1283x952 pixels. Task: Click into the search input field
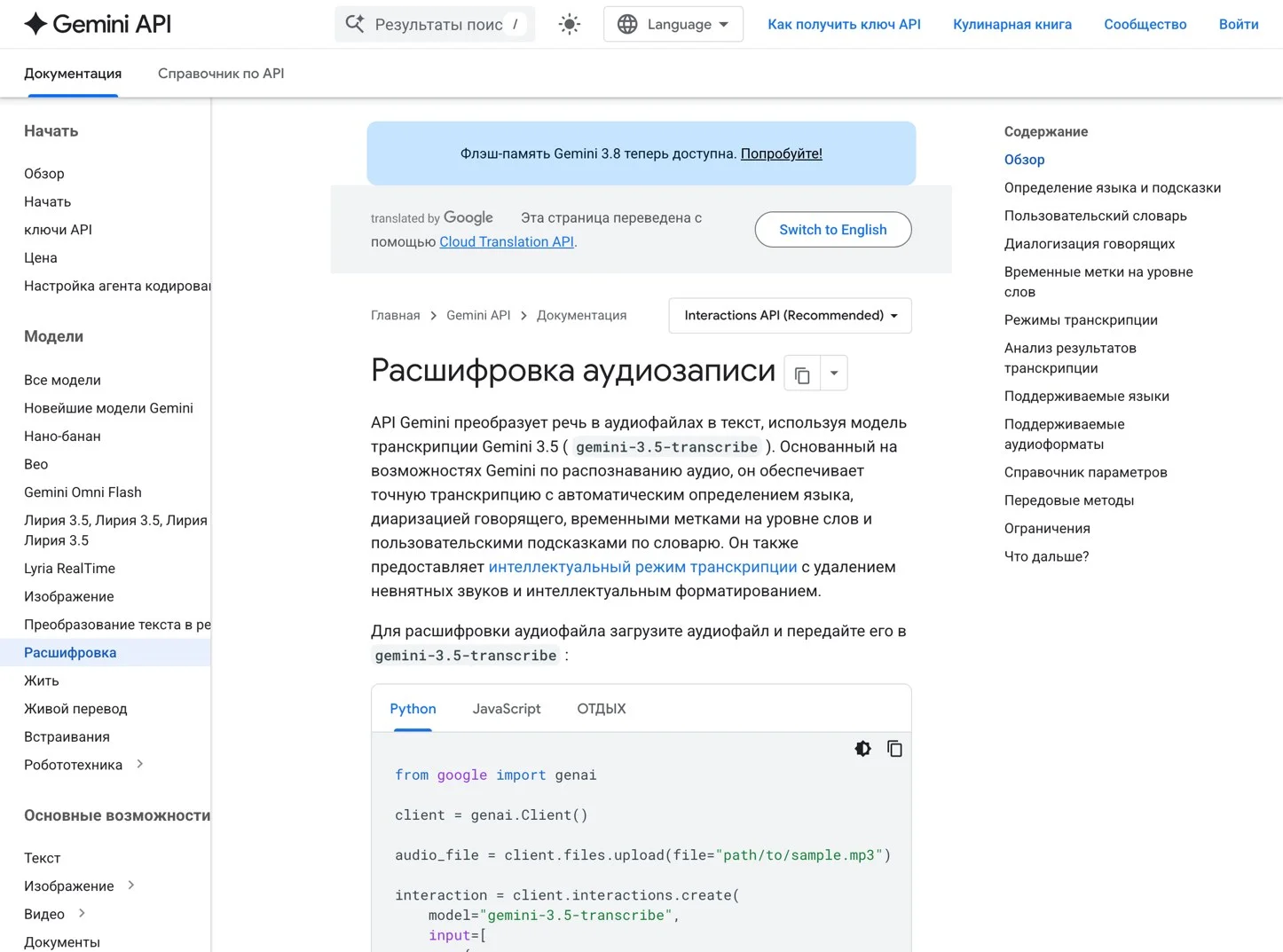(438, 24)
